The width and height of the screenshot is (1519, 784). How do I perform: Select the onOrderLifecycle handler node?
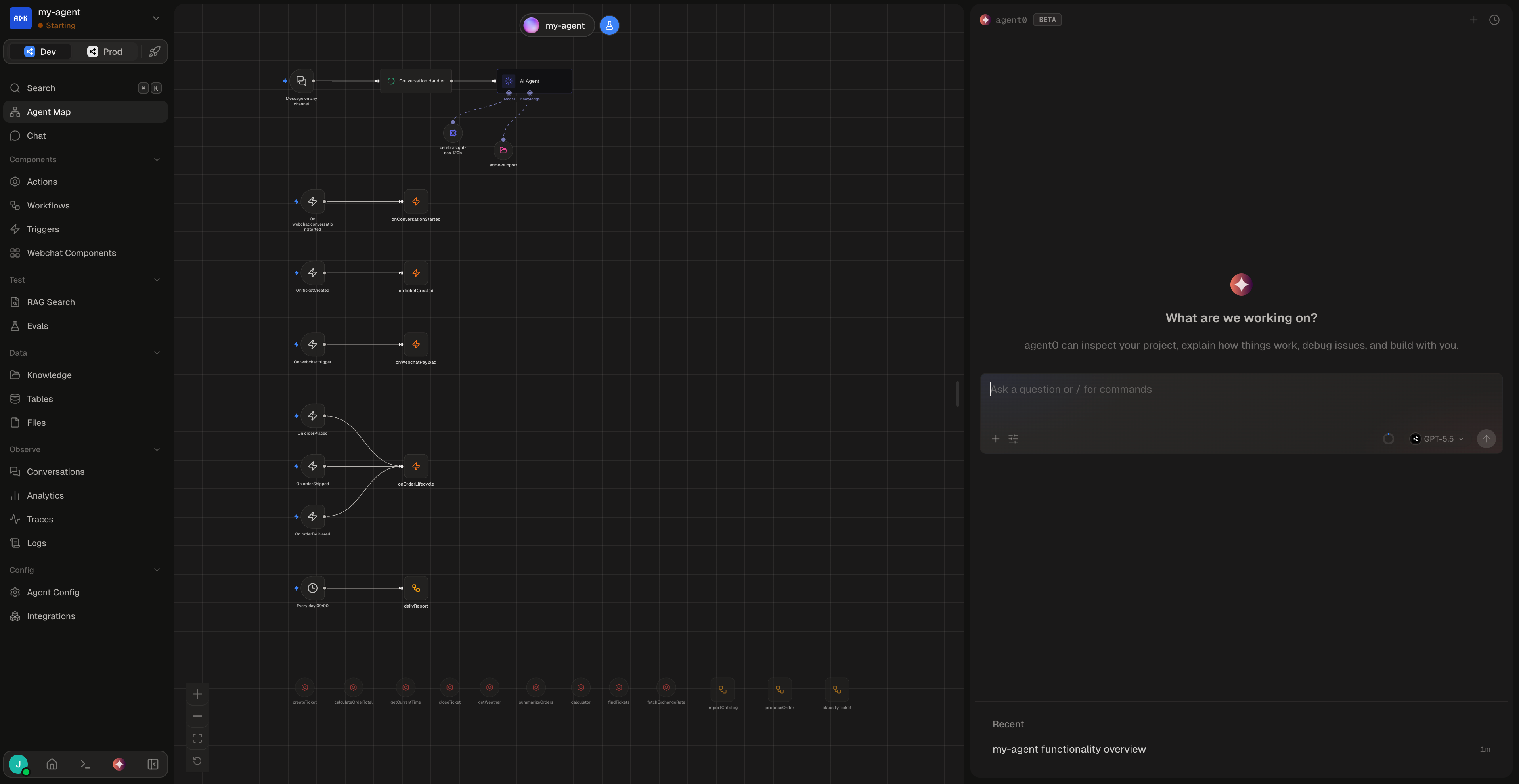[x=416, y=466]
